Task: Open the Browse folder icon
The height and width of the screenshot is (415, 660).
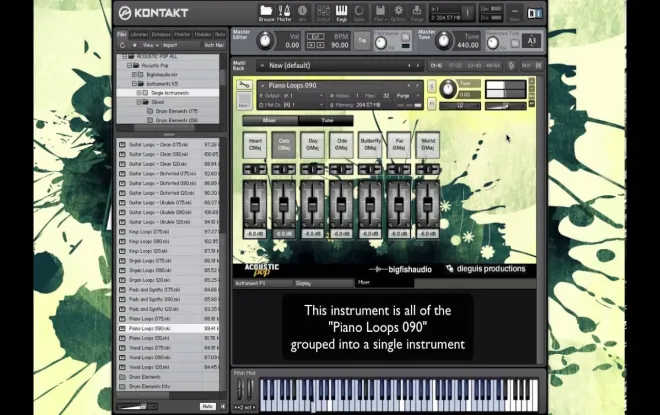Action: pyautogui.click(x=266, y=13)
